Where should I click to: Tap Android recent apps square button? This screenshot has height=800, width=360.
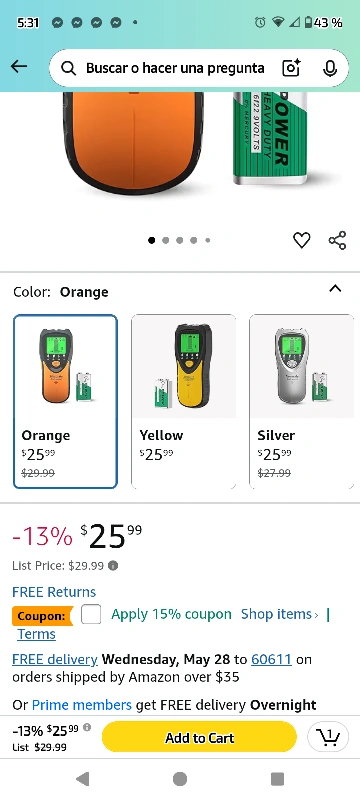tap(277, 779)
